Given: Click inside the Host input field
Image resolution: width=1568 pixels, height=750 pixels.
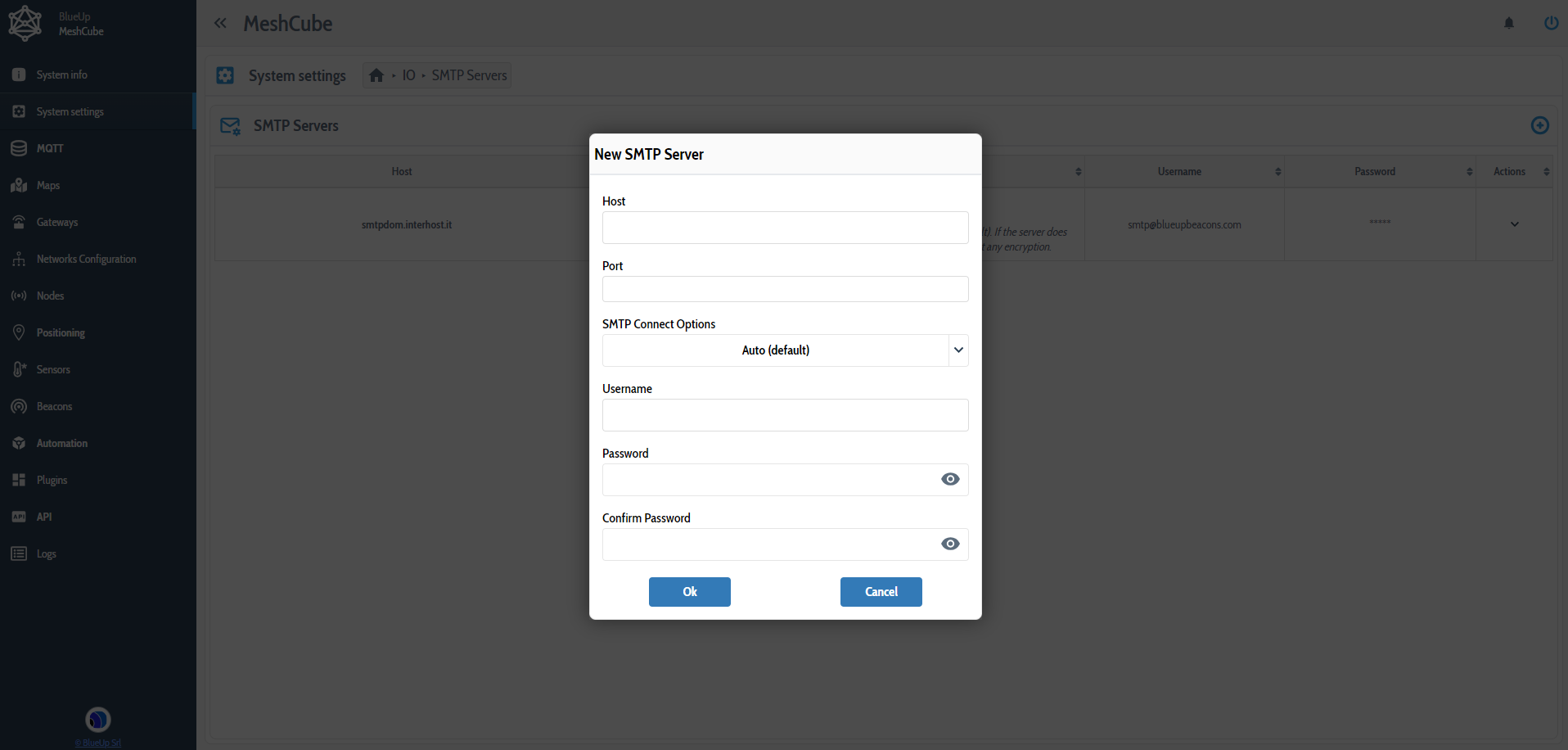Looking at the screenshot, I should tap(784, 228).
